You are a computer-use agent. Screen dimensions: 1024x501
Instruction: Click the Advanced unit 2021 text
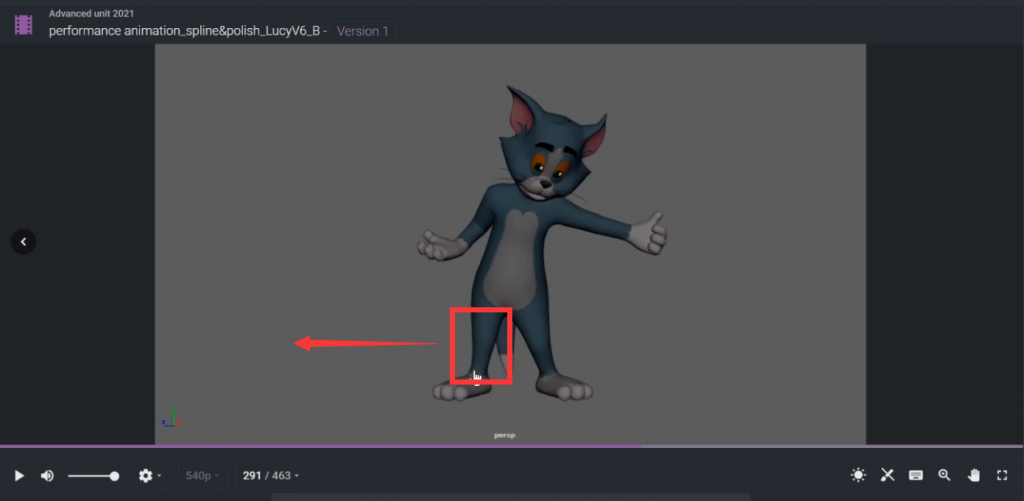(x=91, y=13)
